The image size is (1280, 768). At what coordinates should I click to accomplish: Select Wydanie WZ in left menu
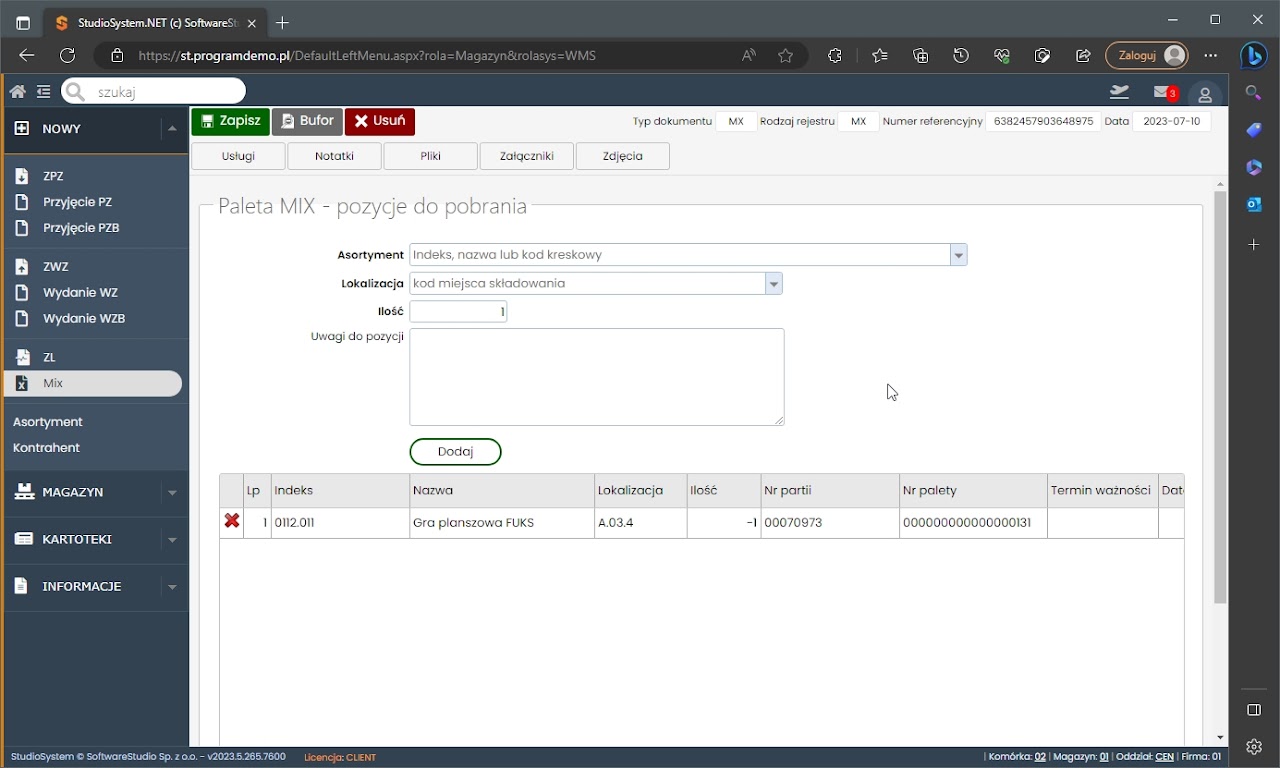tap(80, 293)
